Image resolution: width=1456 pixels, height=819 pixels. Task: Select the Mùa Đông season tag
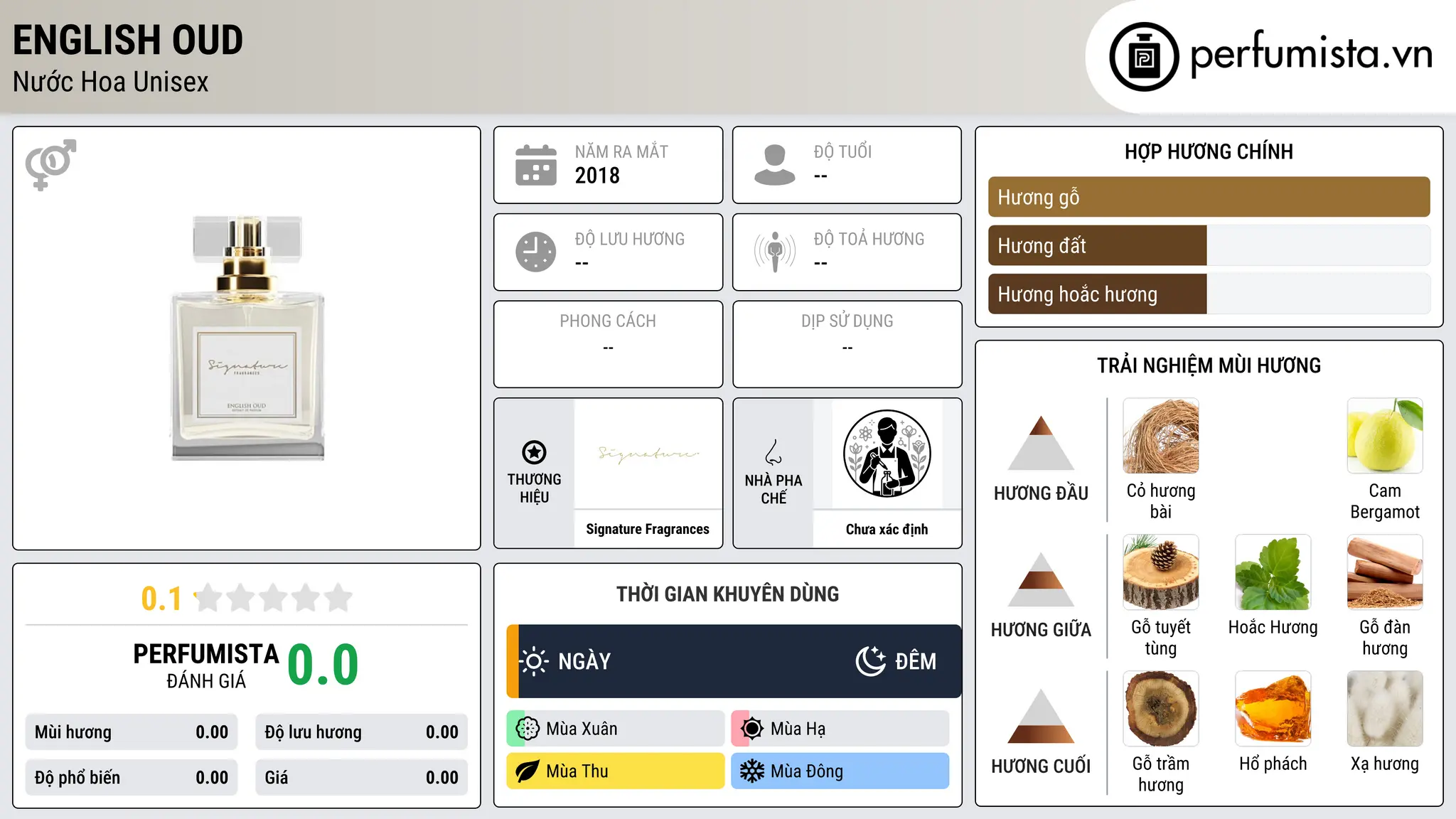840,771
